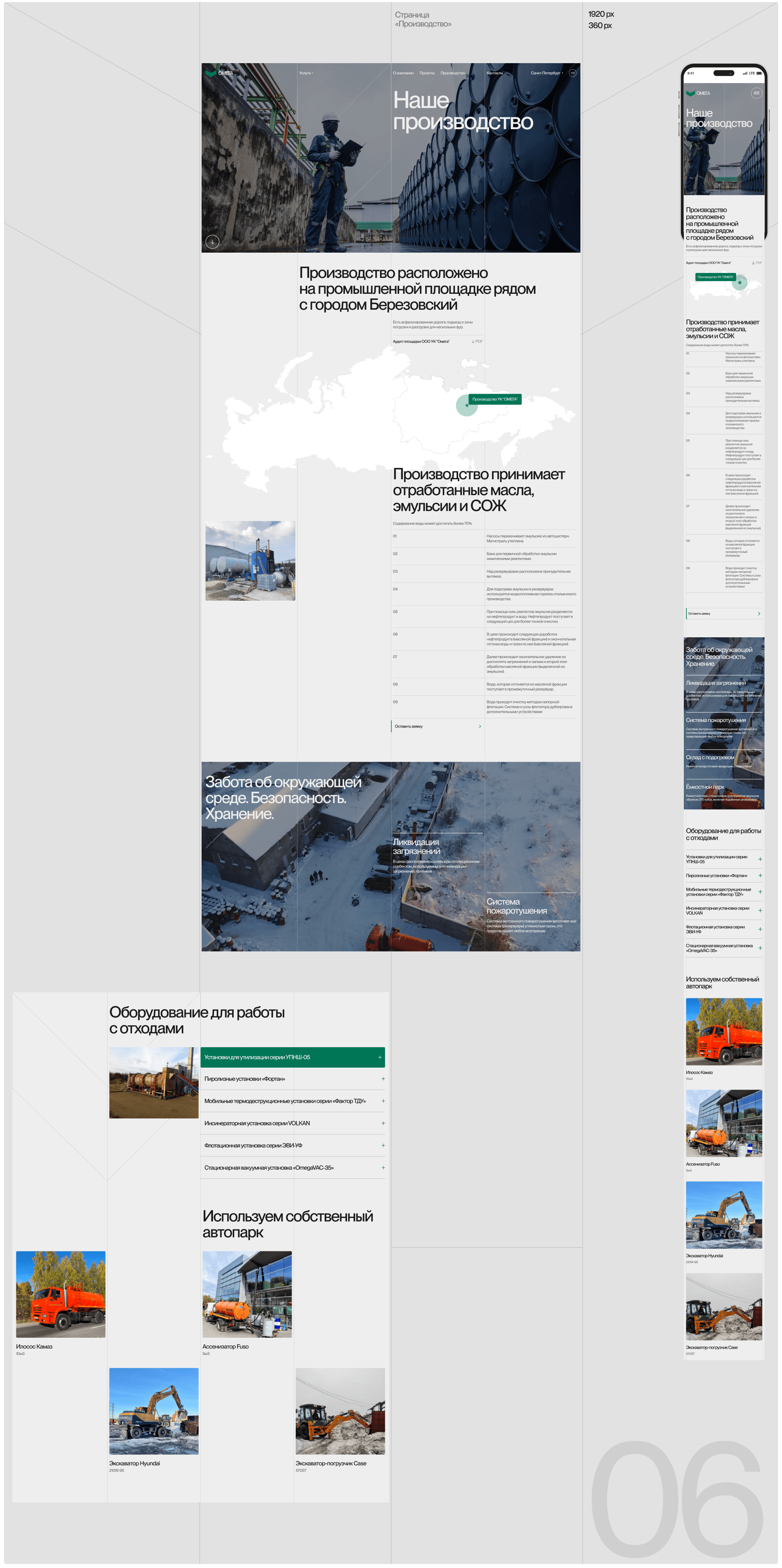Tap the mobile hamburger menu icon
Viewport: 782px width, 1568px height.
[756, 93]
